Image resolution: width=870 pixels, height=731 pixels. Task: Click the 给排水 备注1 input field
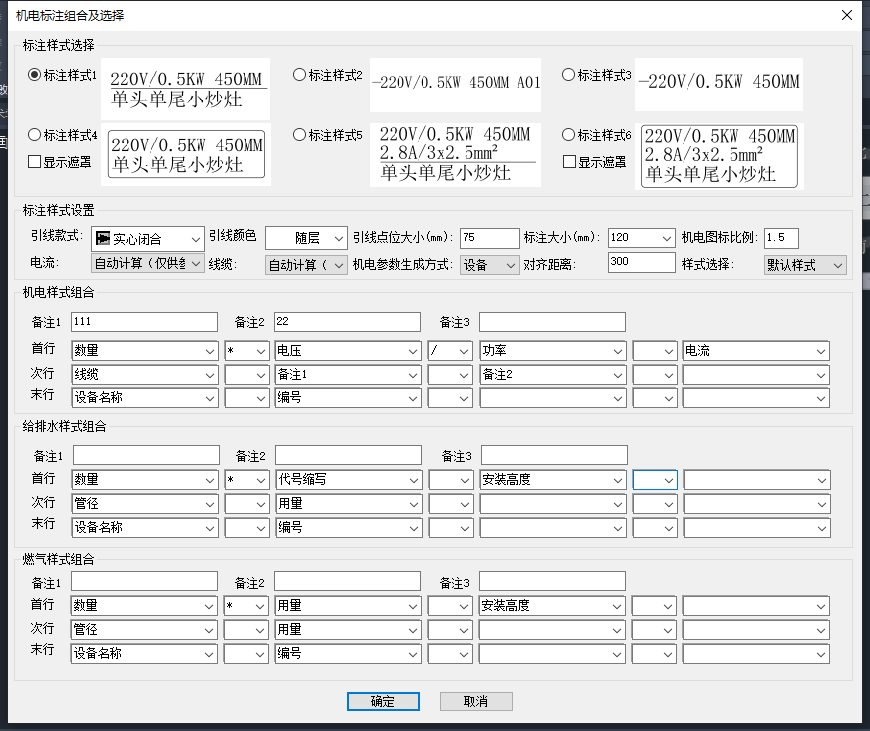146,455
